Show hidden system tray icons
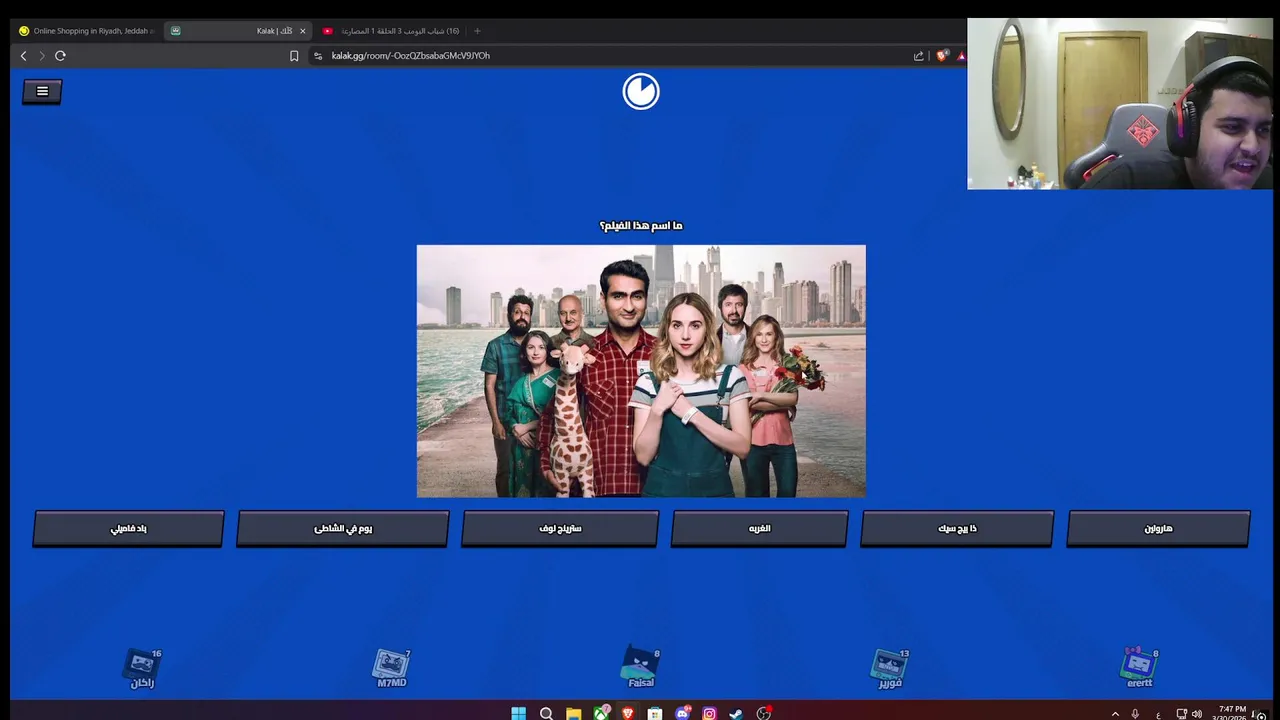The width and height of the screenshot is (1280, 720). (1115, 714)
